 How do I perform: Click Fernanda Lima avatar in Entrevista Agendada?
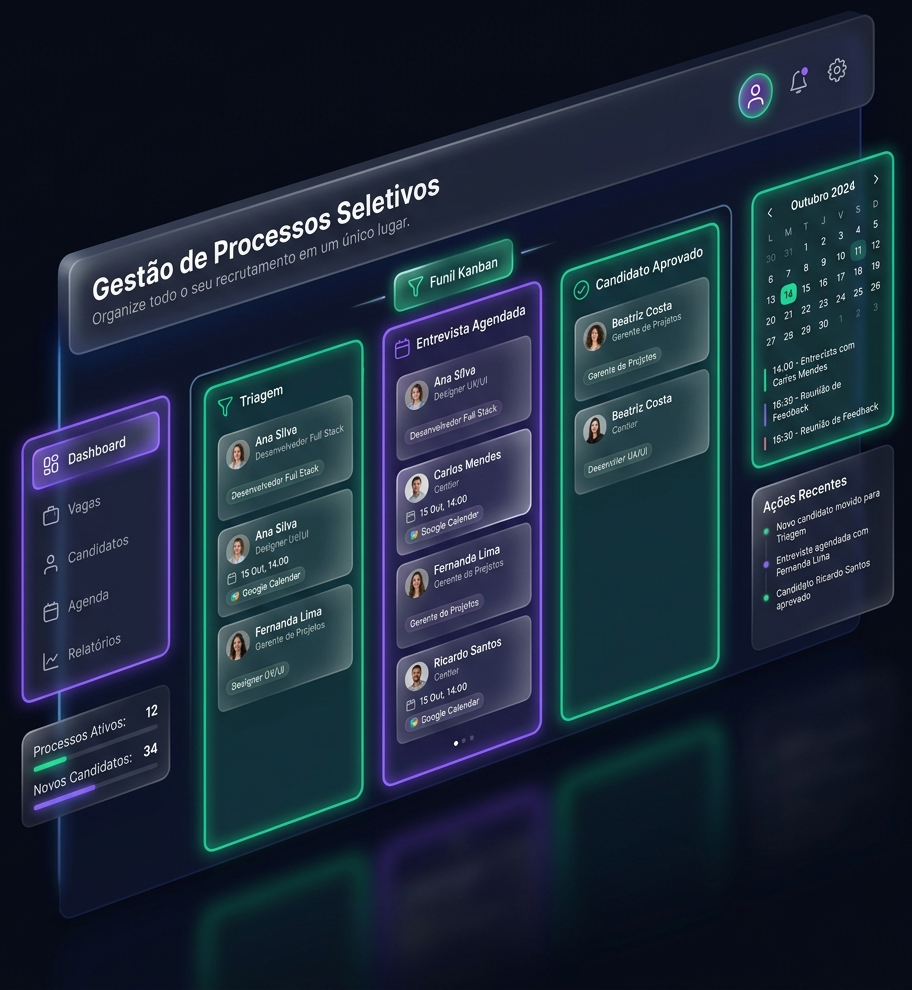tap(417, 584)
